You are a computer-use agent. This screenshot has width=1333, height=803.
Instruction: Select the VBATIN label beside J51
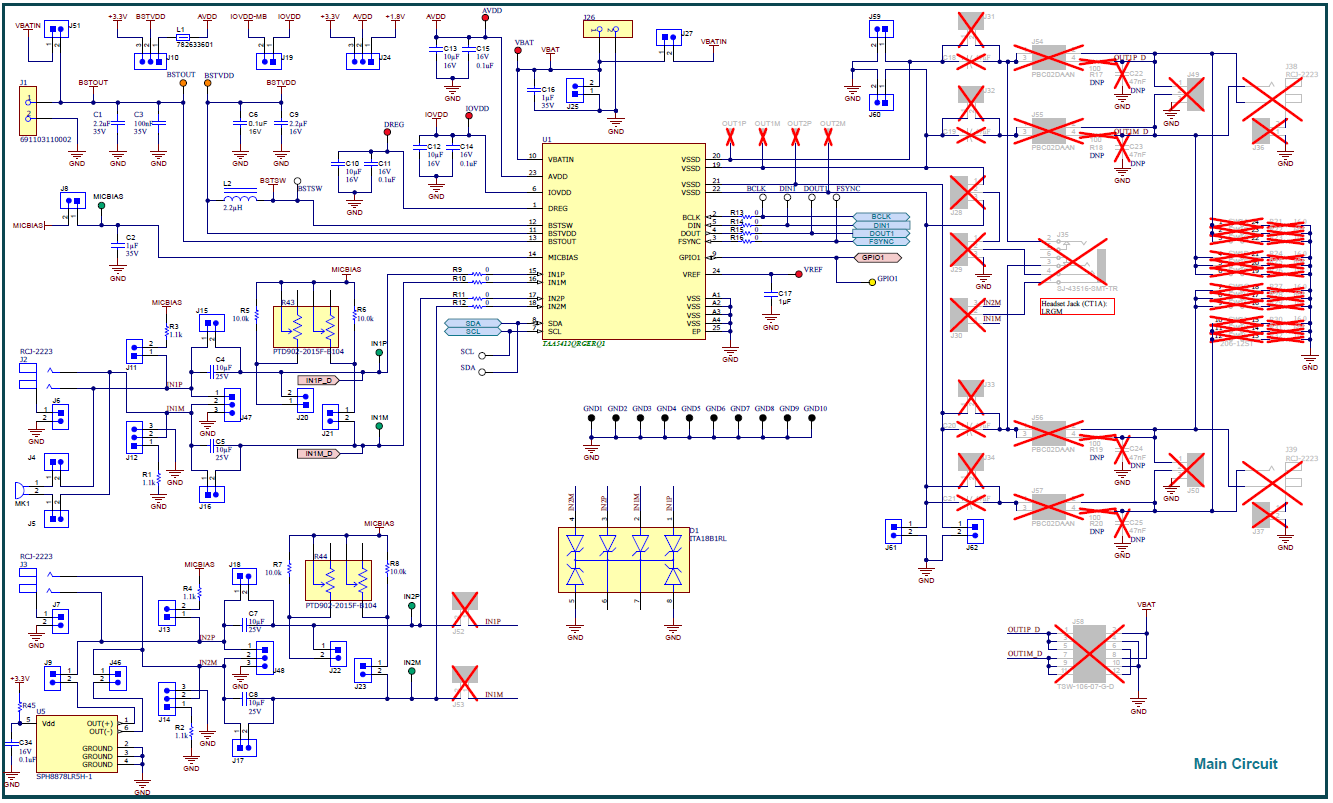click(x=29, y=25)
